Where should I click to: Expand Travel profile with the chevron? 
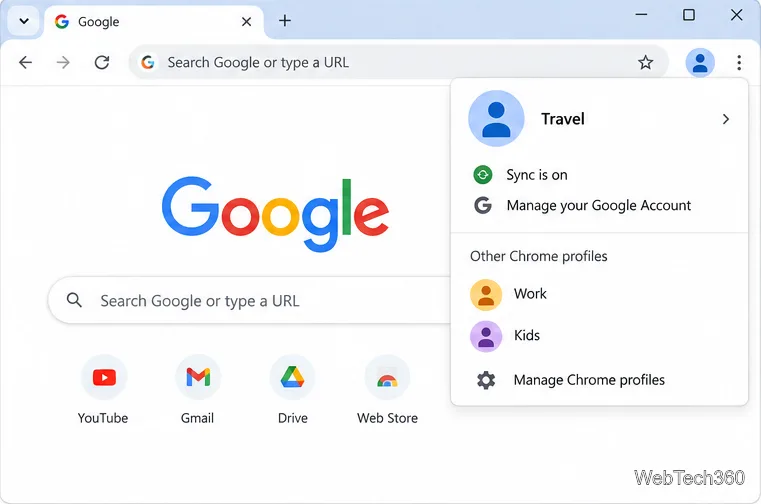click(x=726, y=119)
